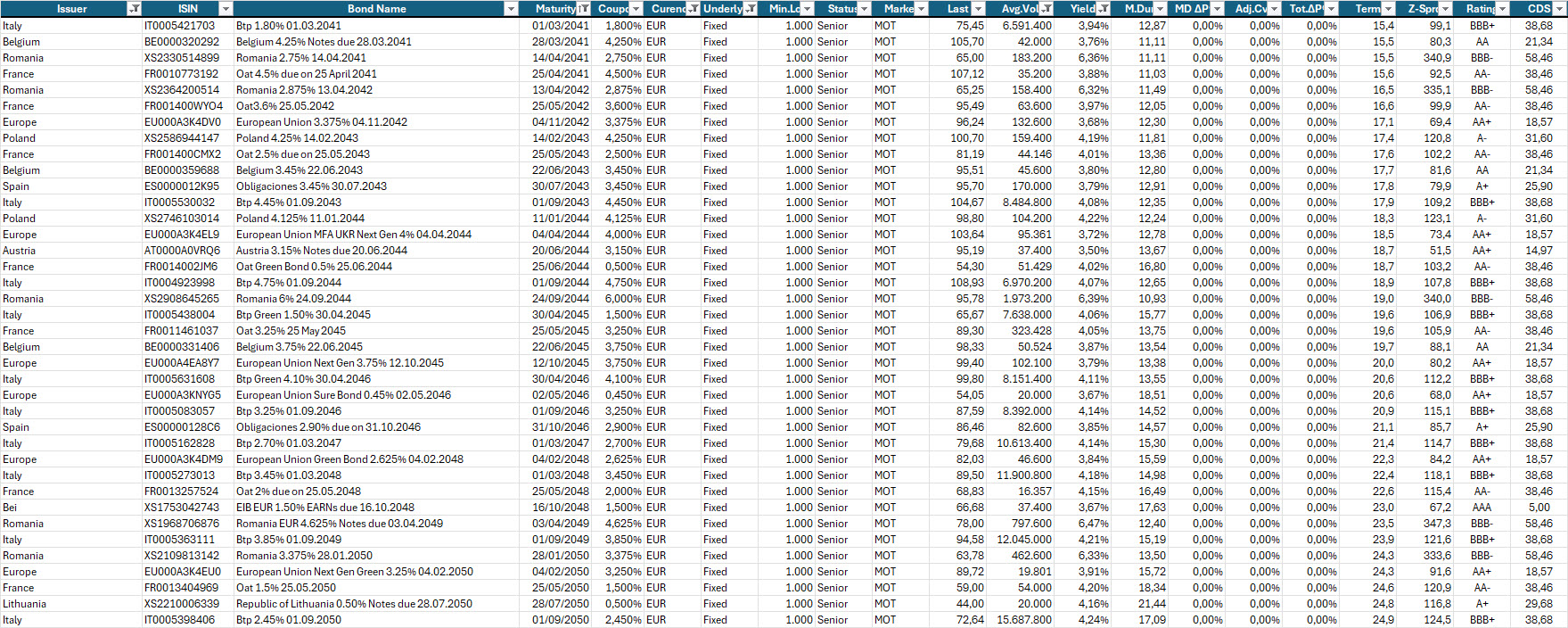
Task: Open the Z-Spread column dropdown arrow
Action: (1445, 9)
